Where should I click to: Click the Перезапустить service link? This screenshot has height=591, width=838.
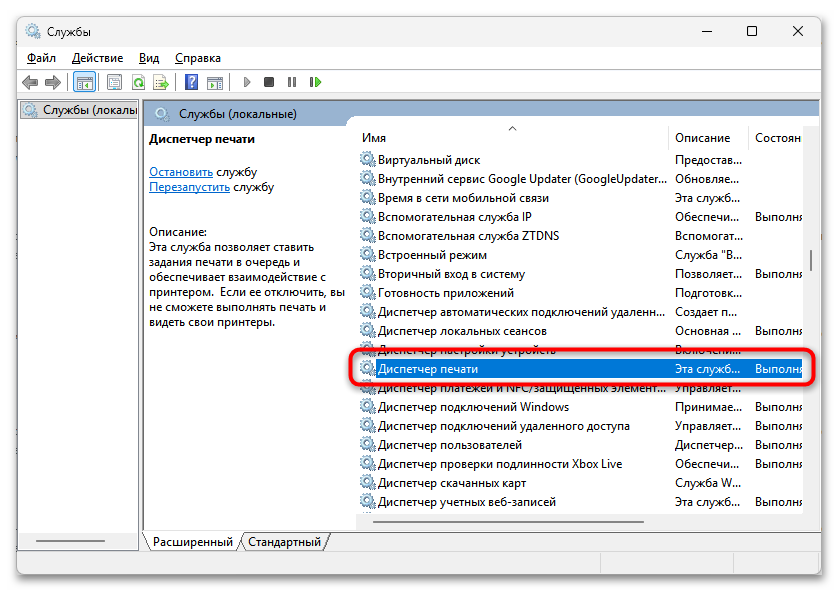pyautogui.click(x=189, y=186)
